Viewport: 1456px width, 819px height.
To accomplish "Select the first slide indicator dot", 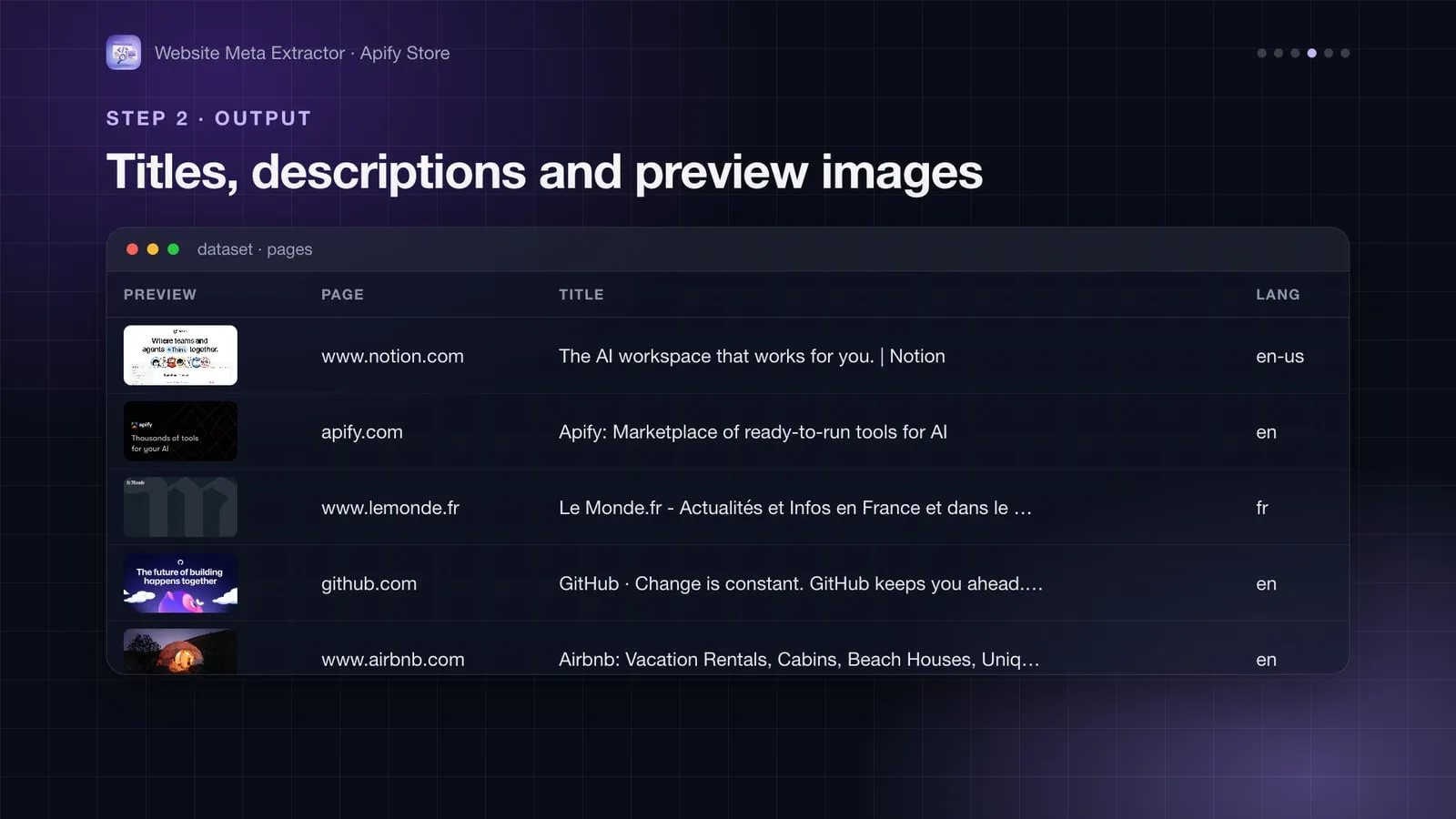I will point(1261,53).
